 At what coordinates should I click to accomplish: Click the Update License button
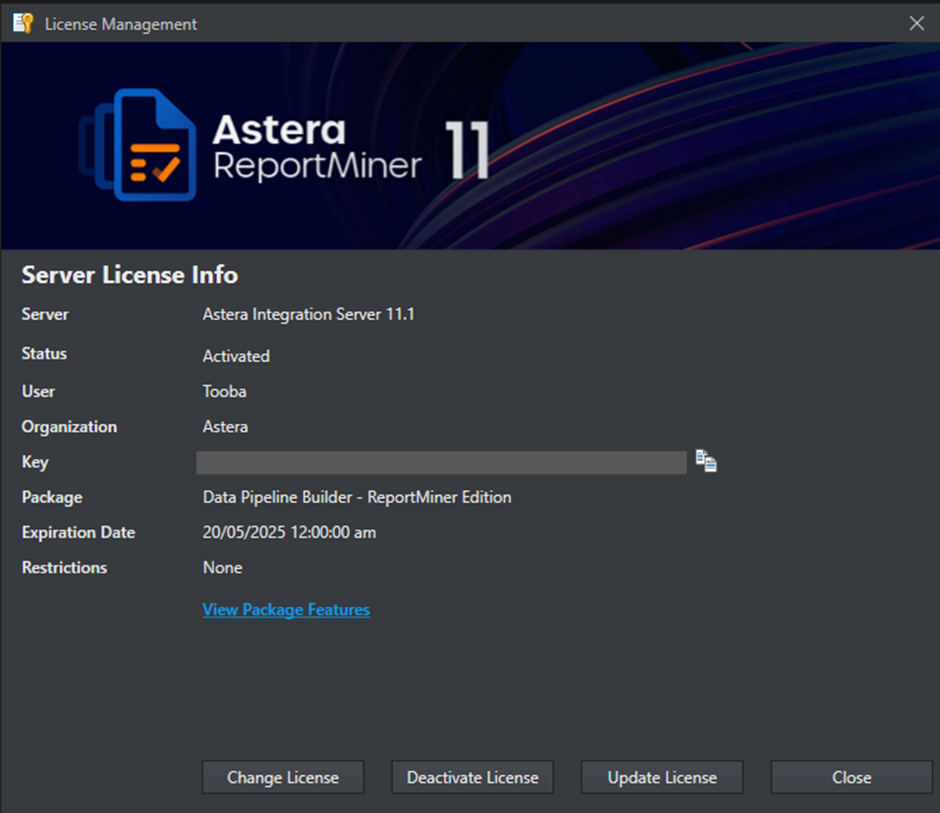pos(662,778)
